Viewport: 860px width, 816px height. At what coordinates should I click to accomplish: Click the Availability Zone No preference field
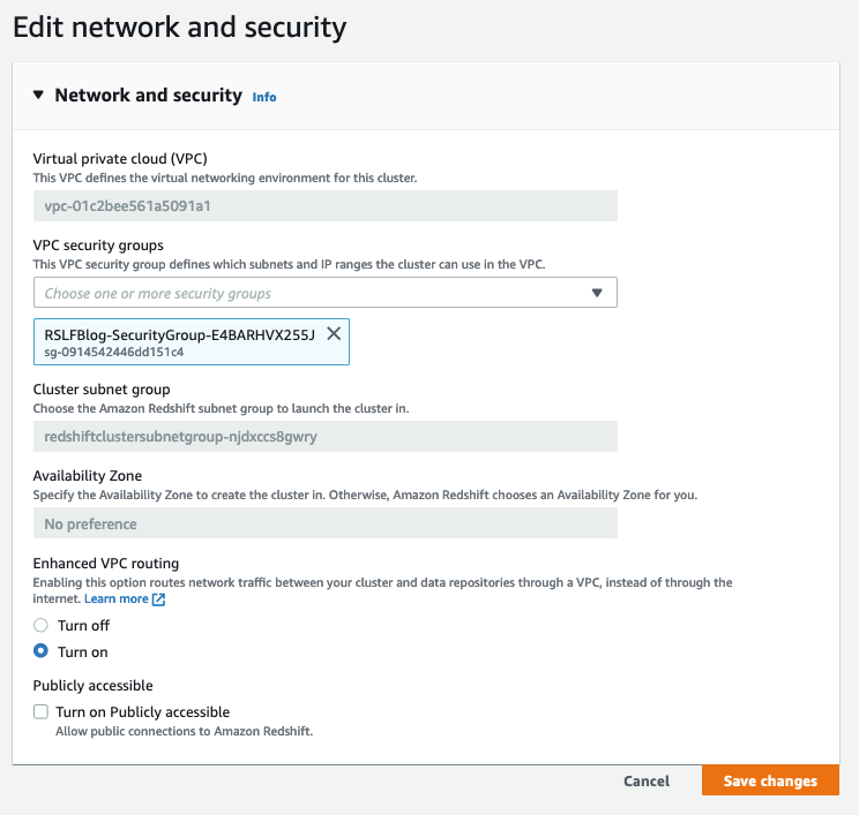tap(325, 523)
